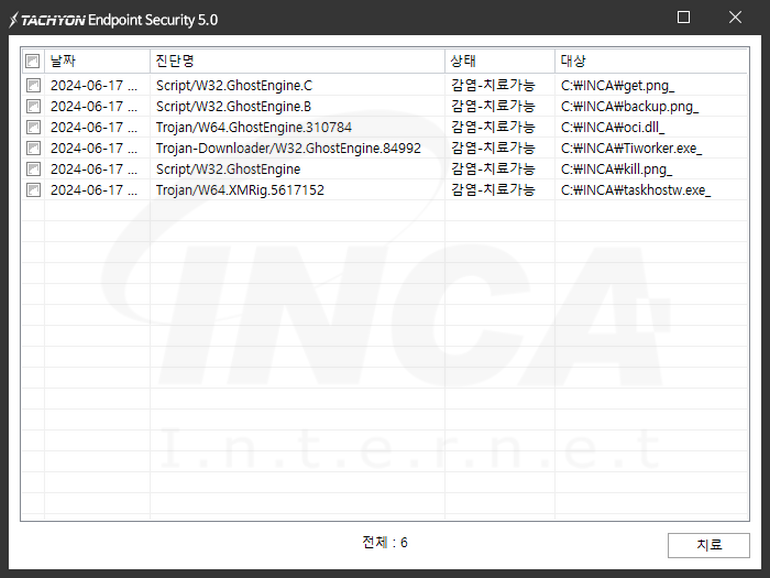Click the 감염-치료가능 status of get.png_ row
Screen dimensions: 770x578
[493, 85]
